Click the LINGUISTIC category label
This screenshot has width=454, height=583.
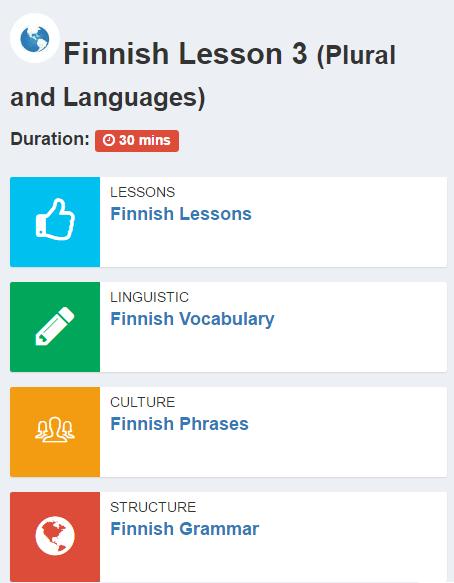click(x=149, y=297)
